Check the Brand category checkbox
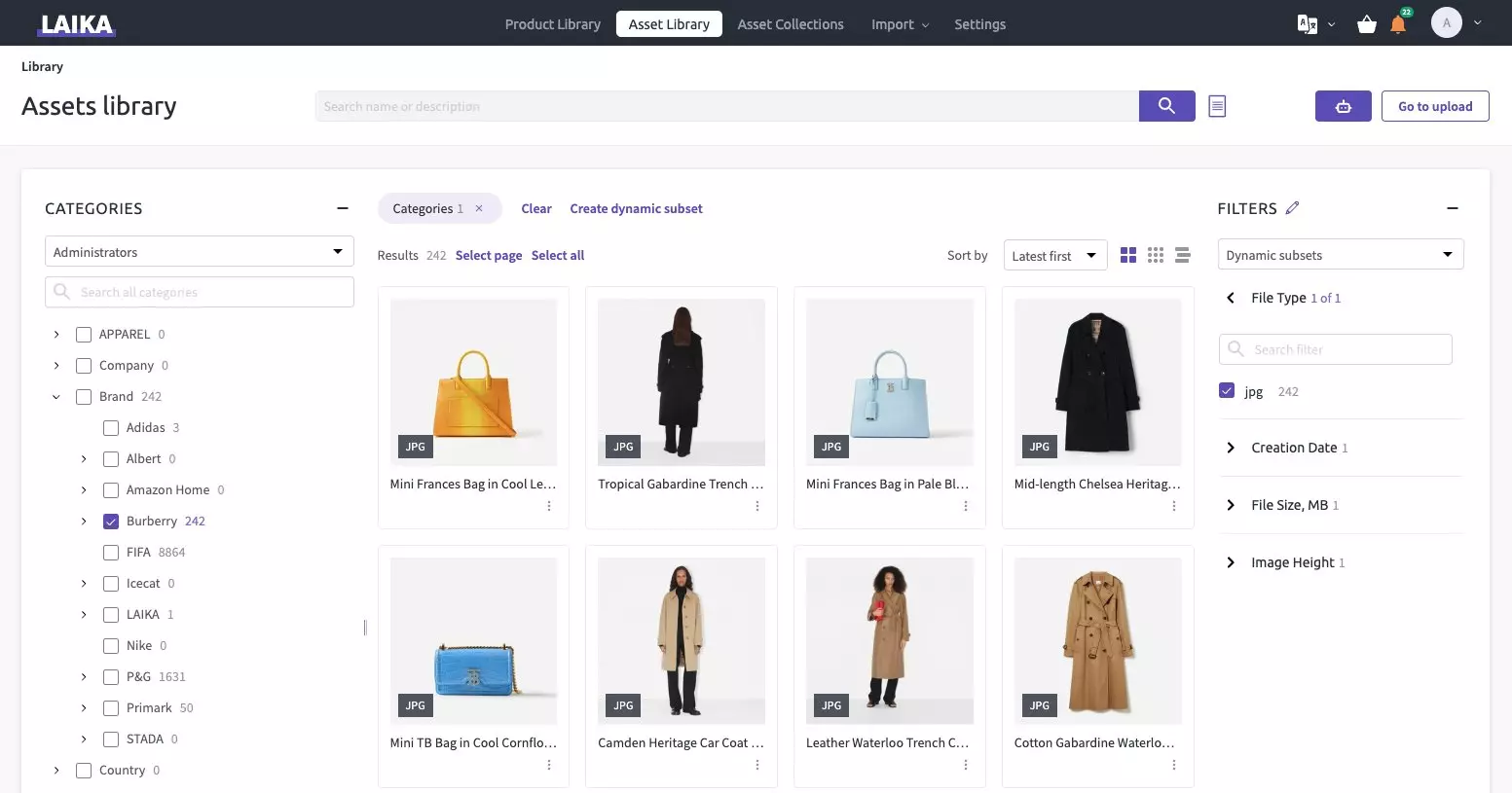This screenshot has width=1512, height=793. 84,397
